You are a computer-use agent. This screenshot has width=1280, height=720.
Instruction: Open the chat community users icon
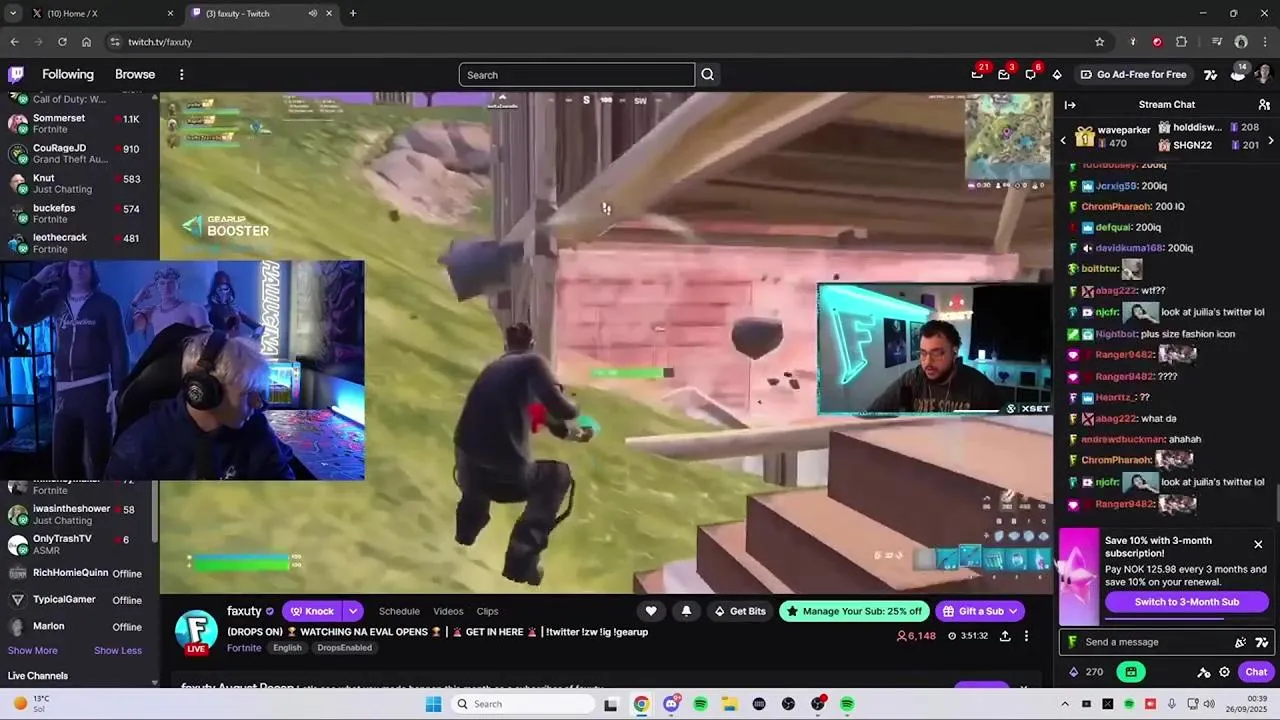coord(1264,104)
